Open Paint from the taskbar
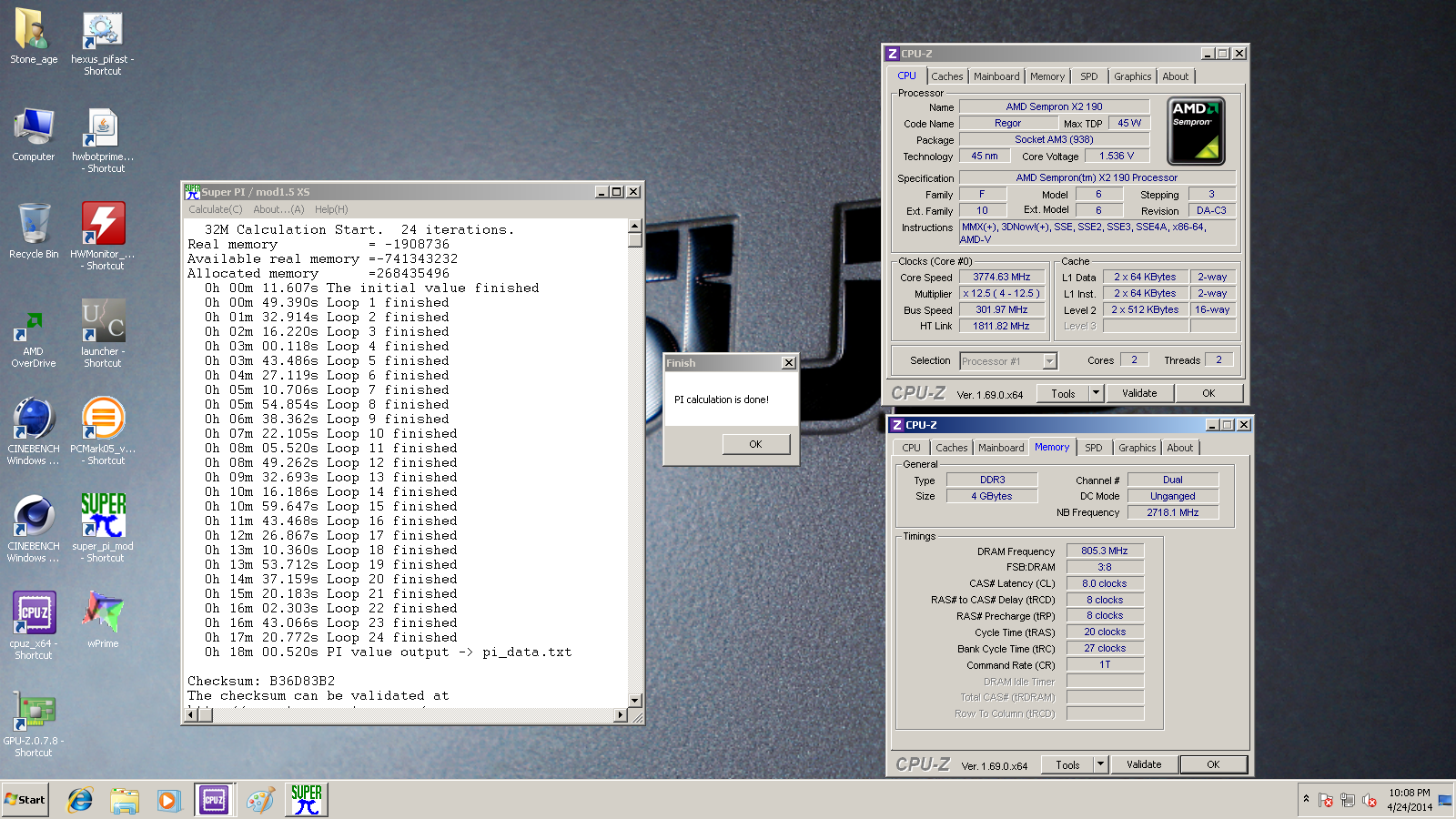The width and height of the screenshot is (1456, 819). click(x=260, y=800)
